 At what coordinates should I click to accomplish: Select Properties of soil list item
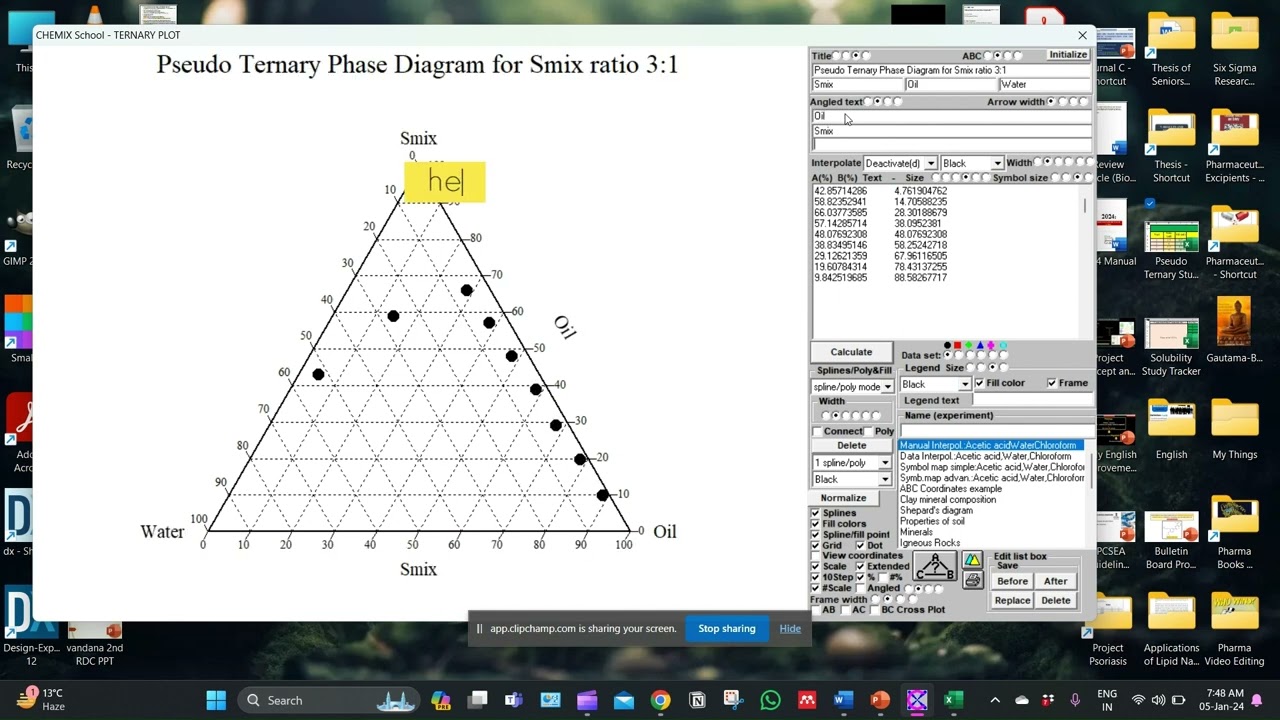(932, 522)
